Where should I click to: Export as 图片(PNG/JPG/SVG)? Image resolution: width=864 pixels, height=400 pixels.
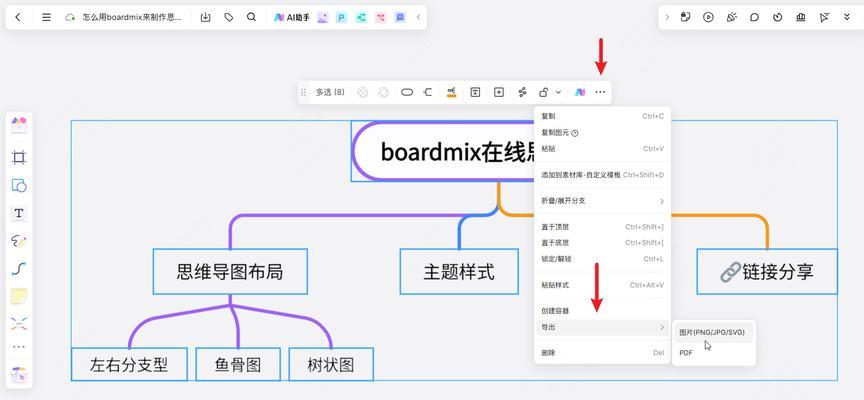pos(713,333)
